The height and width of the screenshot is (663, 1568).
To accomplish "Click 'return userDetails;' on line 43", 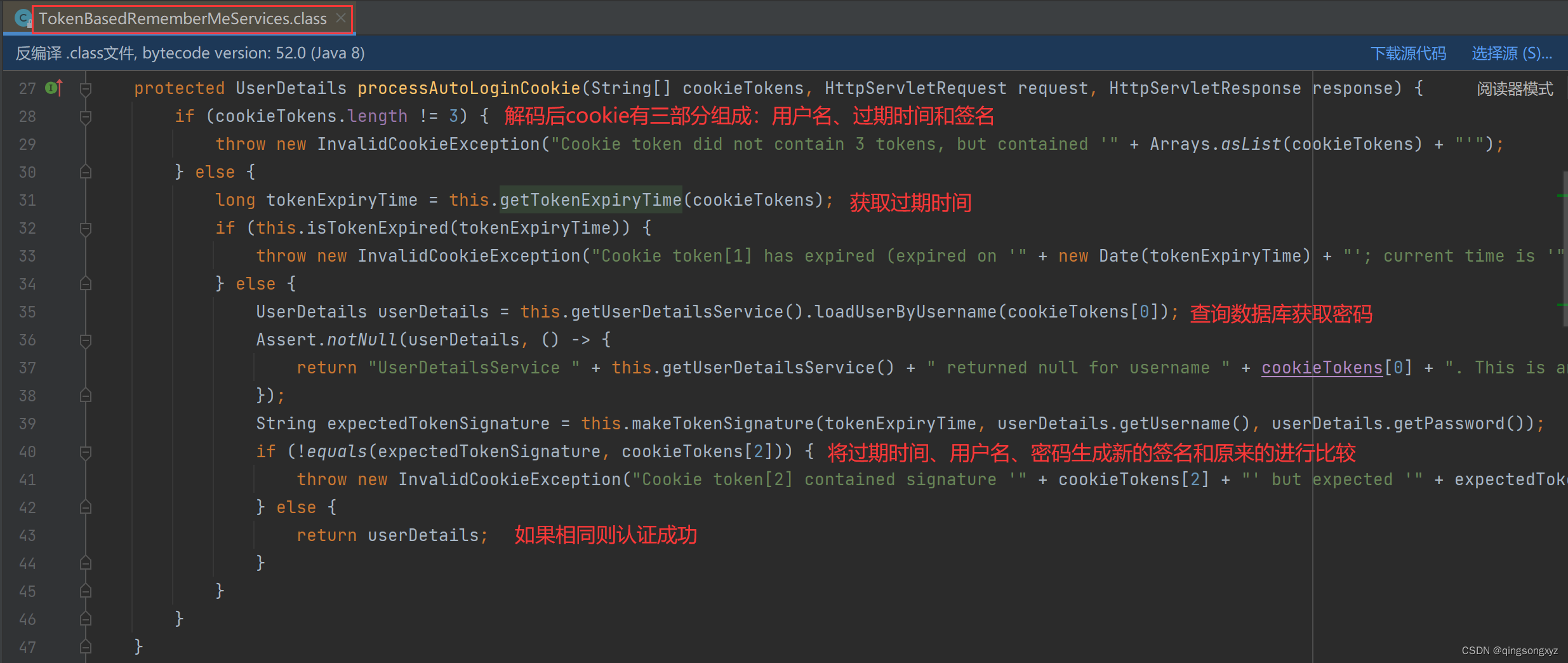I will pos(393,535).
